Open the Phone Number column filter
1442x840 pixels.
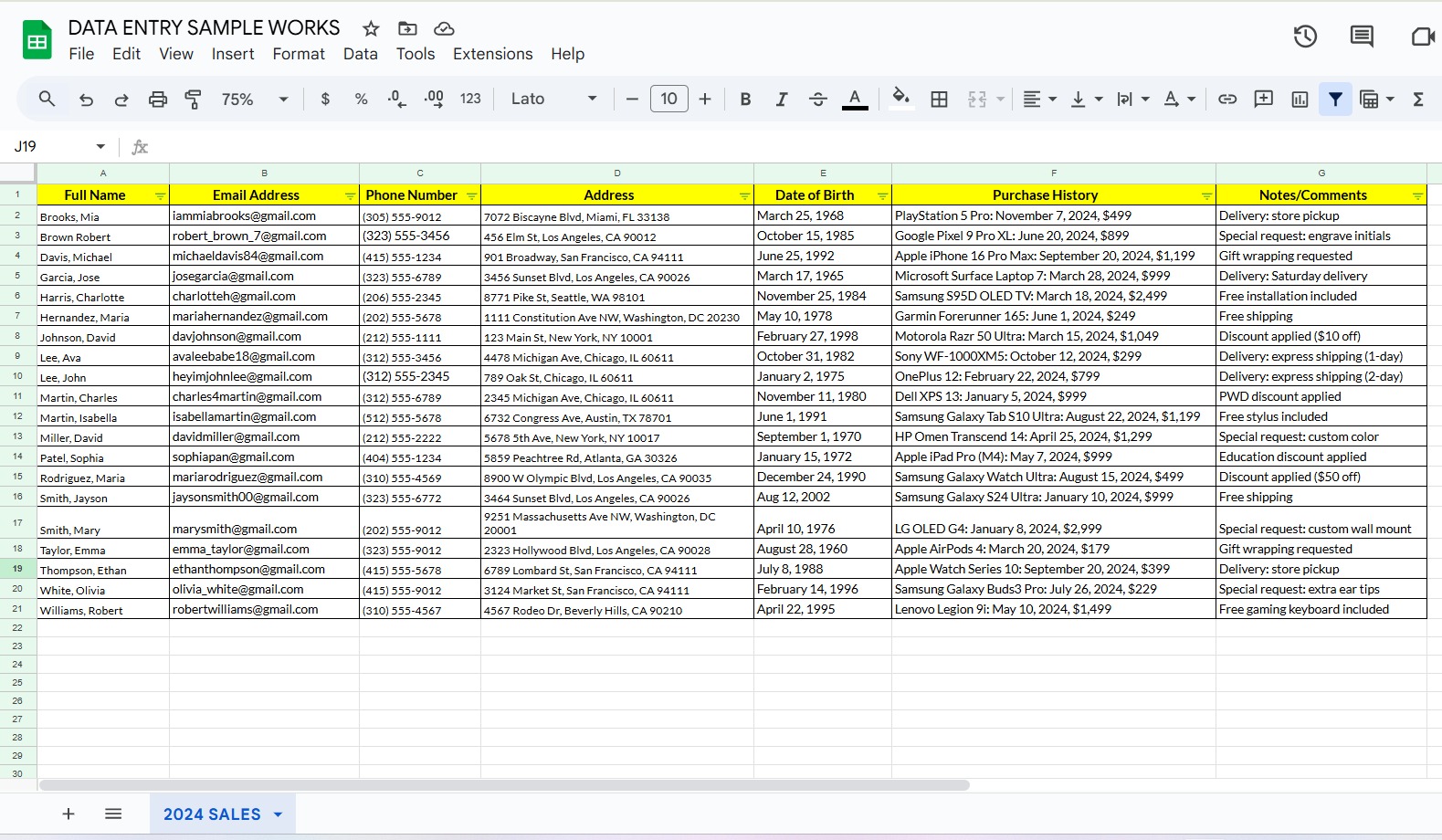click(471, 195)
